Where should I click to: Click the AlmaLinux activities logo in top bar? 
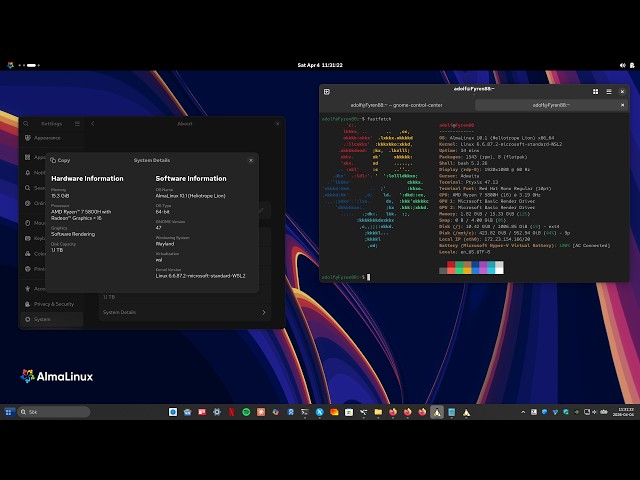coord(10,65)
